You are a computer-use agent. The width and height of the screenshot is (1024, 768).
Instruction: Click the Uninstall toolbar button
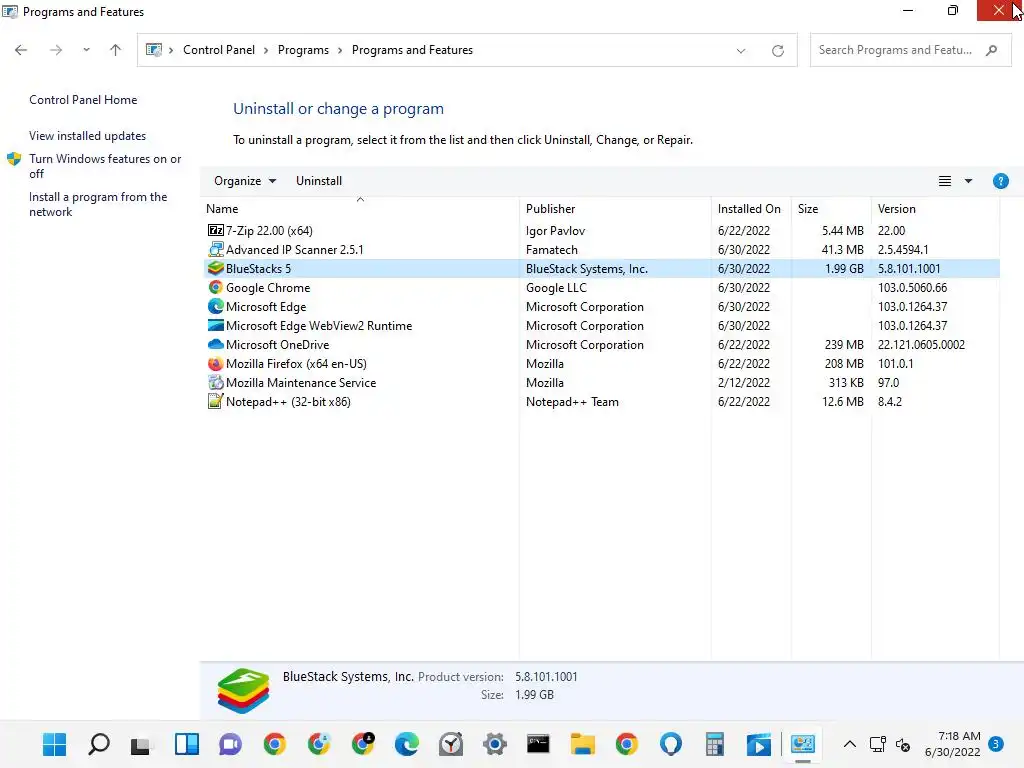pos(319,181)
